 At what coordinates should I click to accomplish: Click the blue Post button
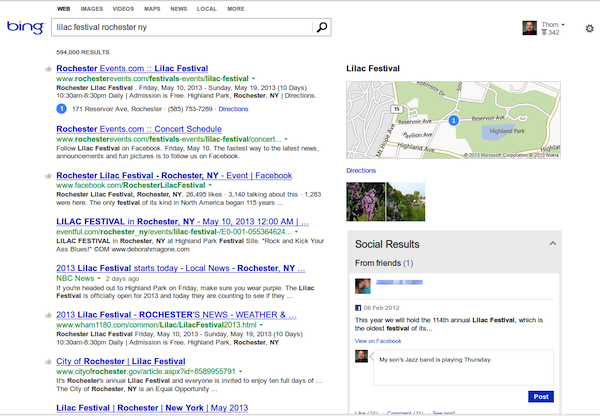[x=541, y=396]
